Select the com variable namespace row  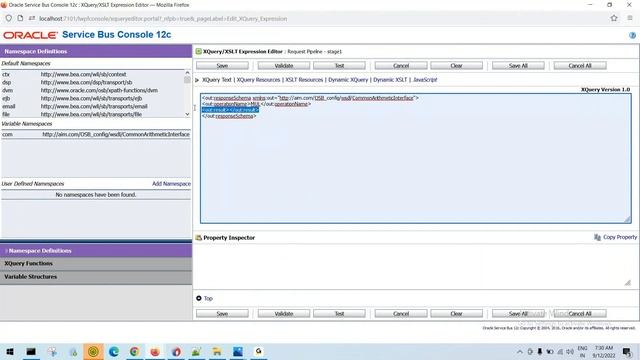pyautogui.click(x=96, y=134)
